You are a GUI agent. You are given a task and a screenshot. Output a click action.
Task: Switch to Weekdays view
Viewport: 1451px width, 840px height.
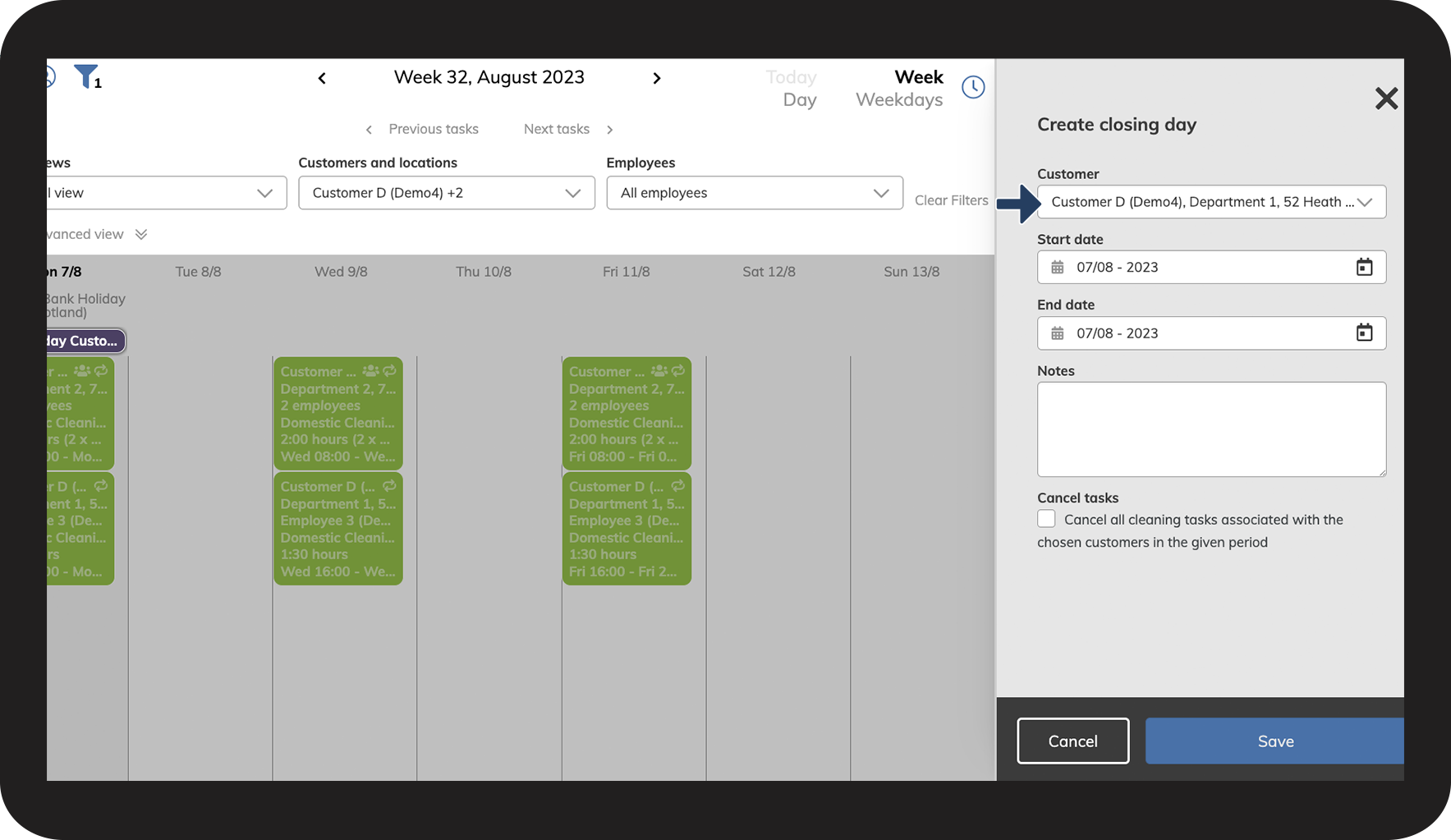(x=899, y=100)
